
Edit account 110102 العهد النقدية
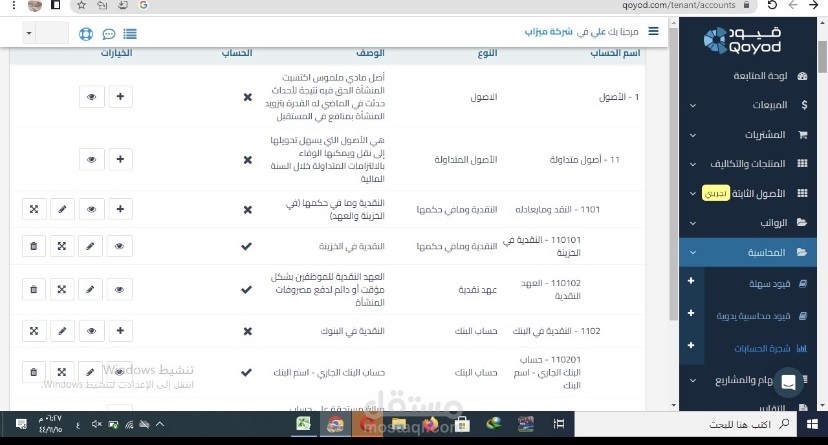[x=90, y=289]
